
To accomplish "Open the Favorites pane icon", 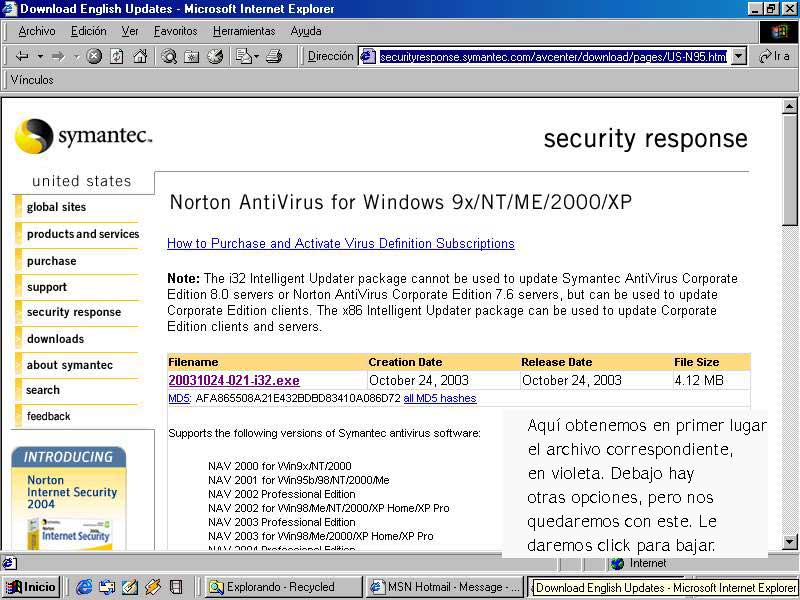I will 192,56.
